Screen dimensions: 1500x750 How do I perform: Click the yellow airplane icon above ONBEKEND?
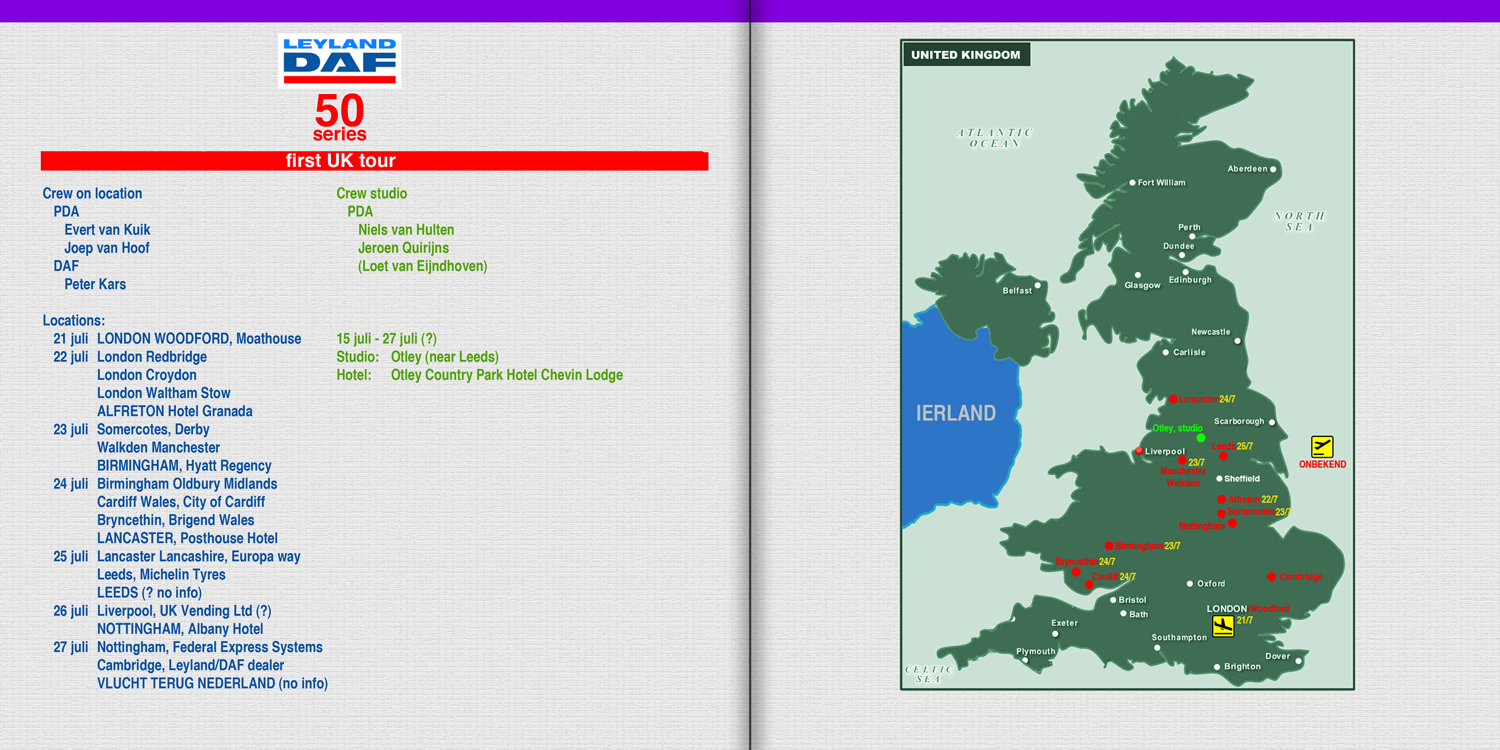(x=1322, y=447)
